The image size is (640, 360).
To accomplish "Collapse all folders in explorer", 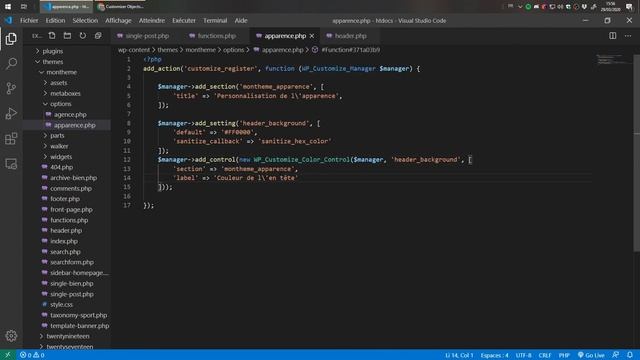I will point(98,36).
